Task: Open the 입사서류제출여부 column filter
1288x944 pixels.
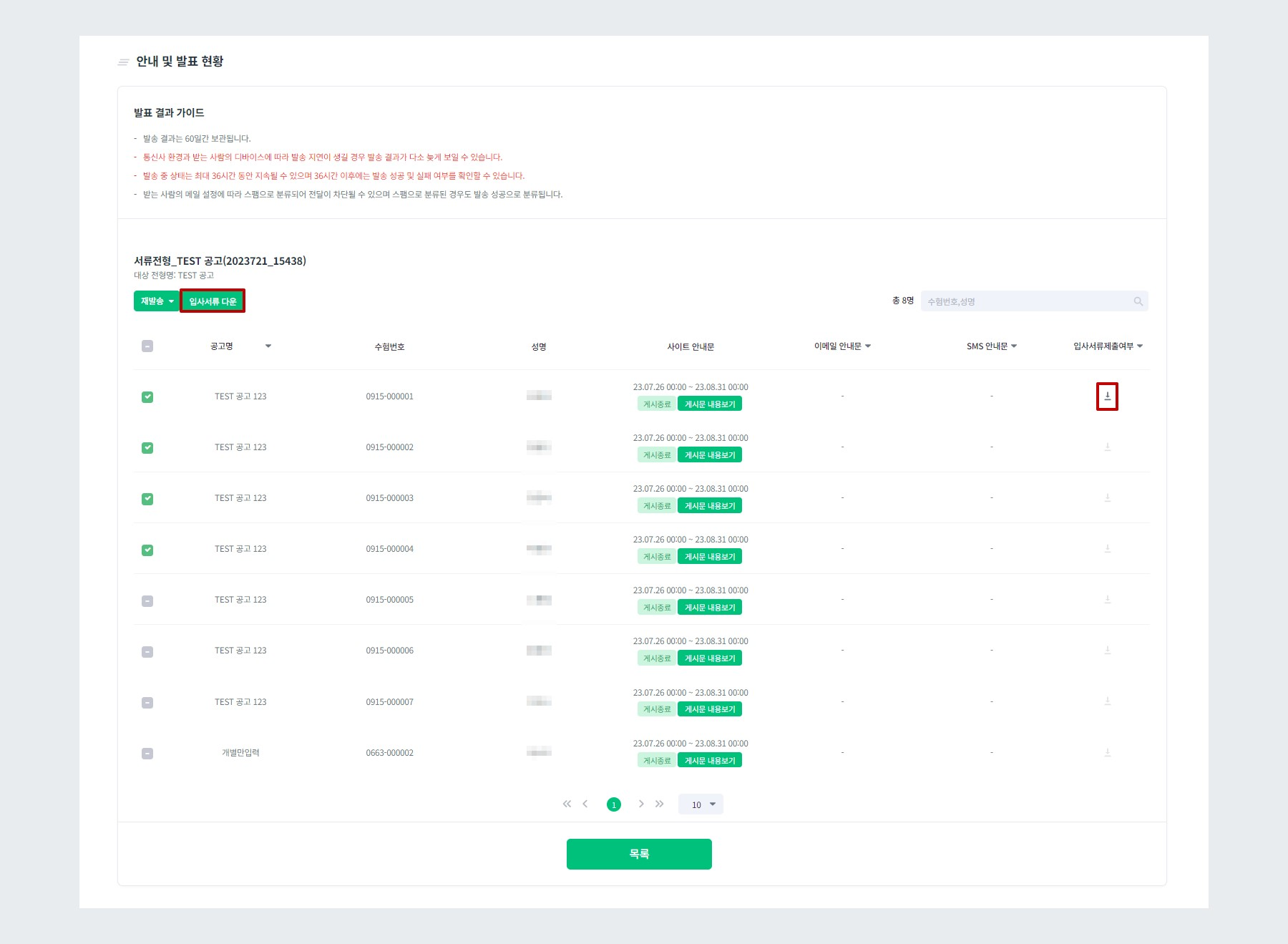Action: coord(1140,346)
